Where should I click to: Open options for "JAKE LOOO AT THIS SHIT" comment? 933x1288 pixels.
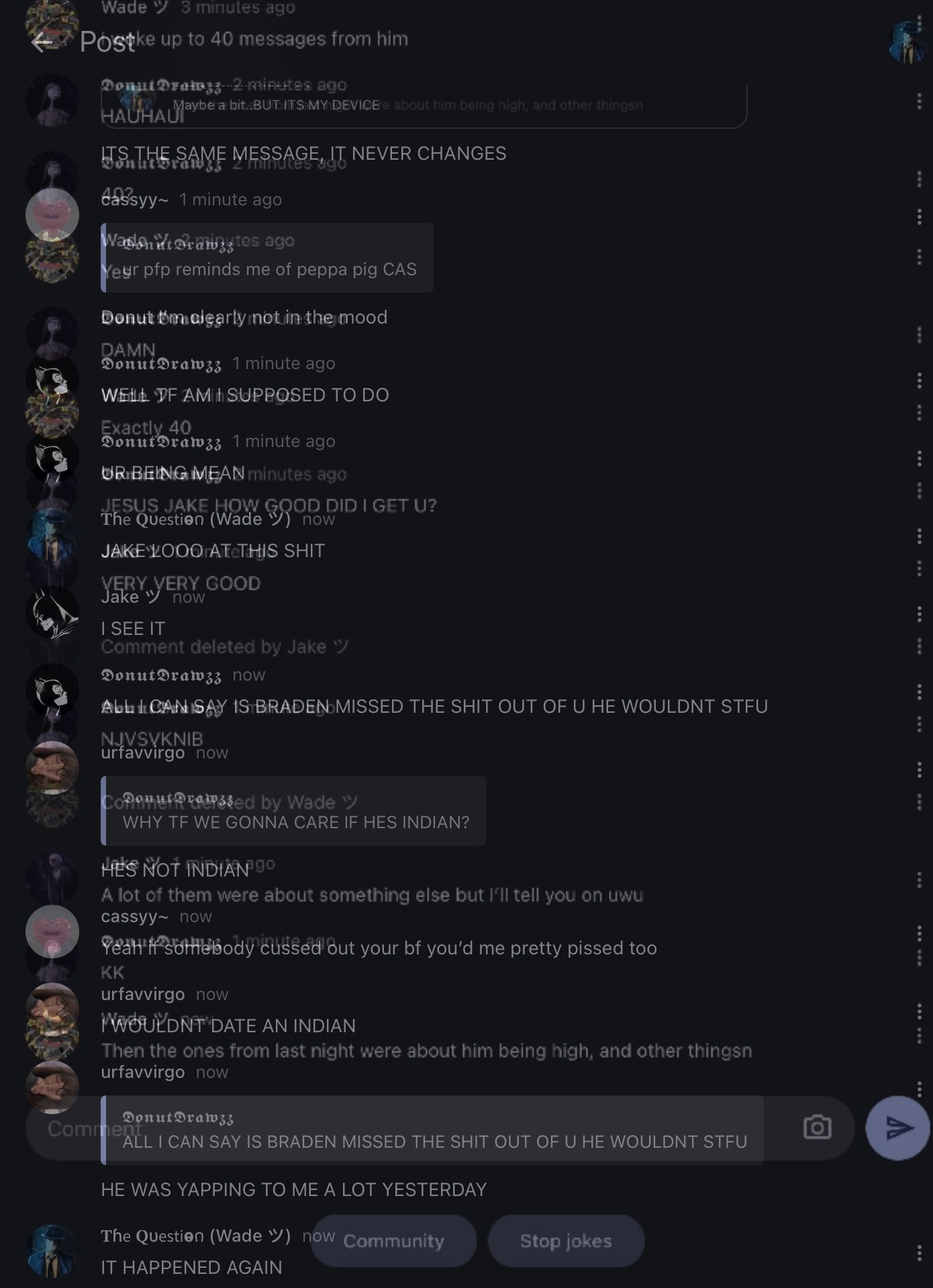click(919, 536)
